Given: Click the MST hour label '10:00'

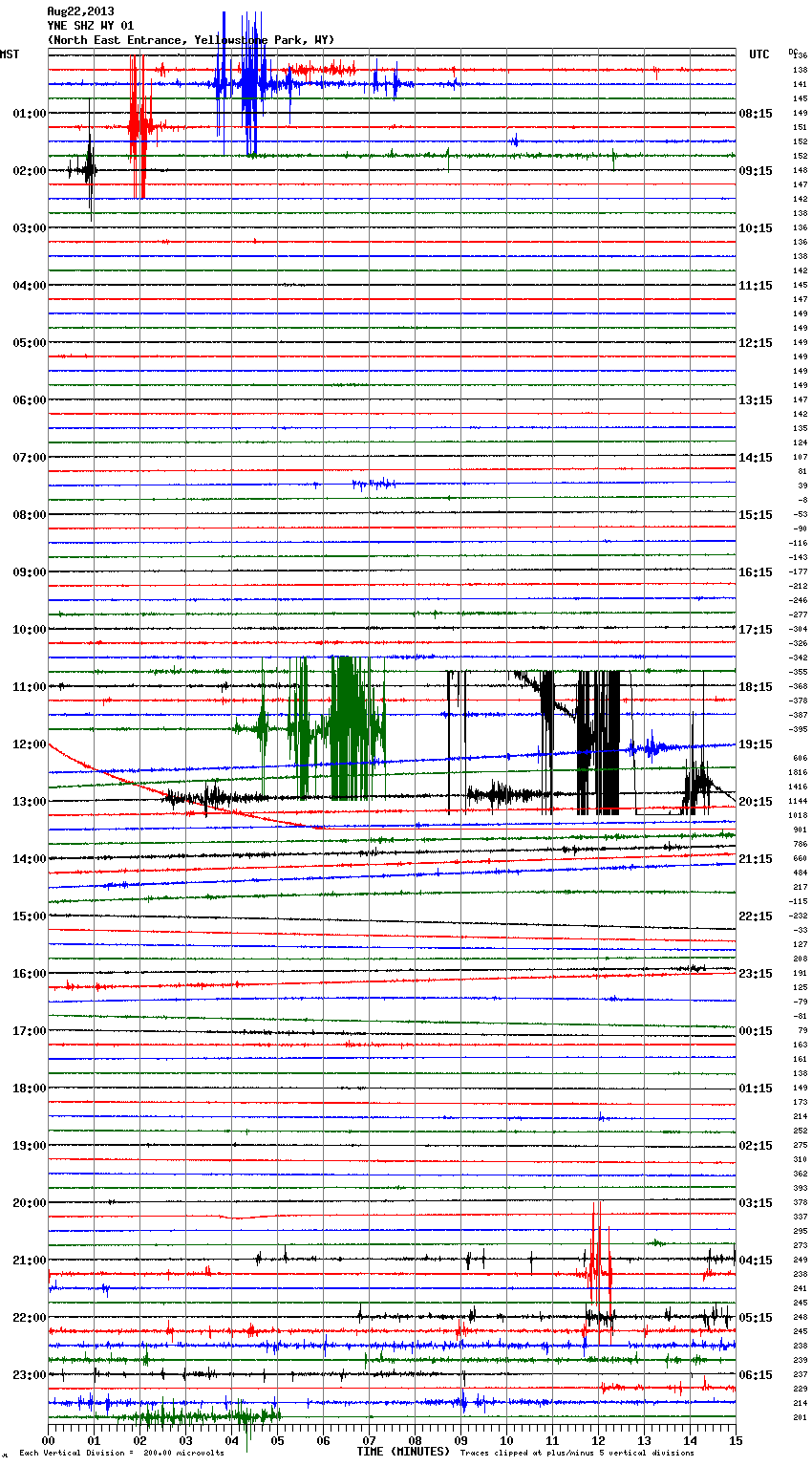Looking at the screenshot, I should click(30, 630).
